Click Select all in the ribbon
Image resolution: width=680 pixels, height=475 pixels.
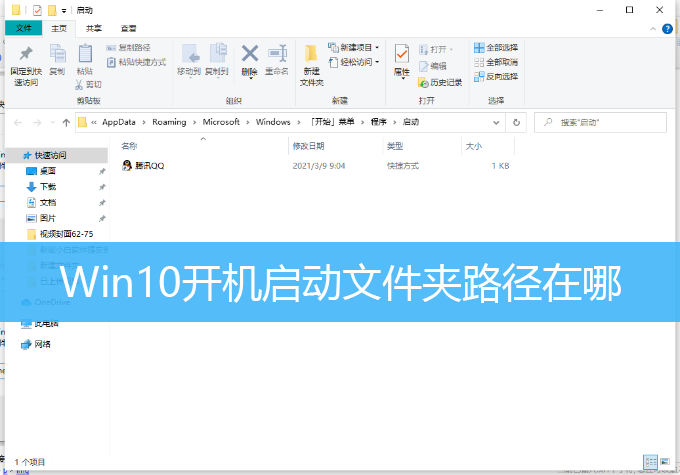496,47
